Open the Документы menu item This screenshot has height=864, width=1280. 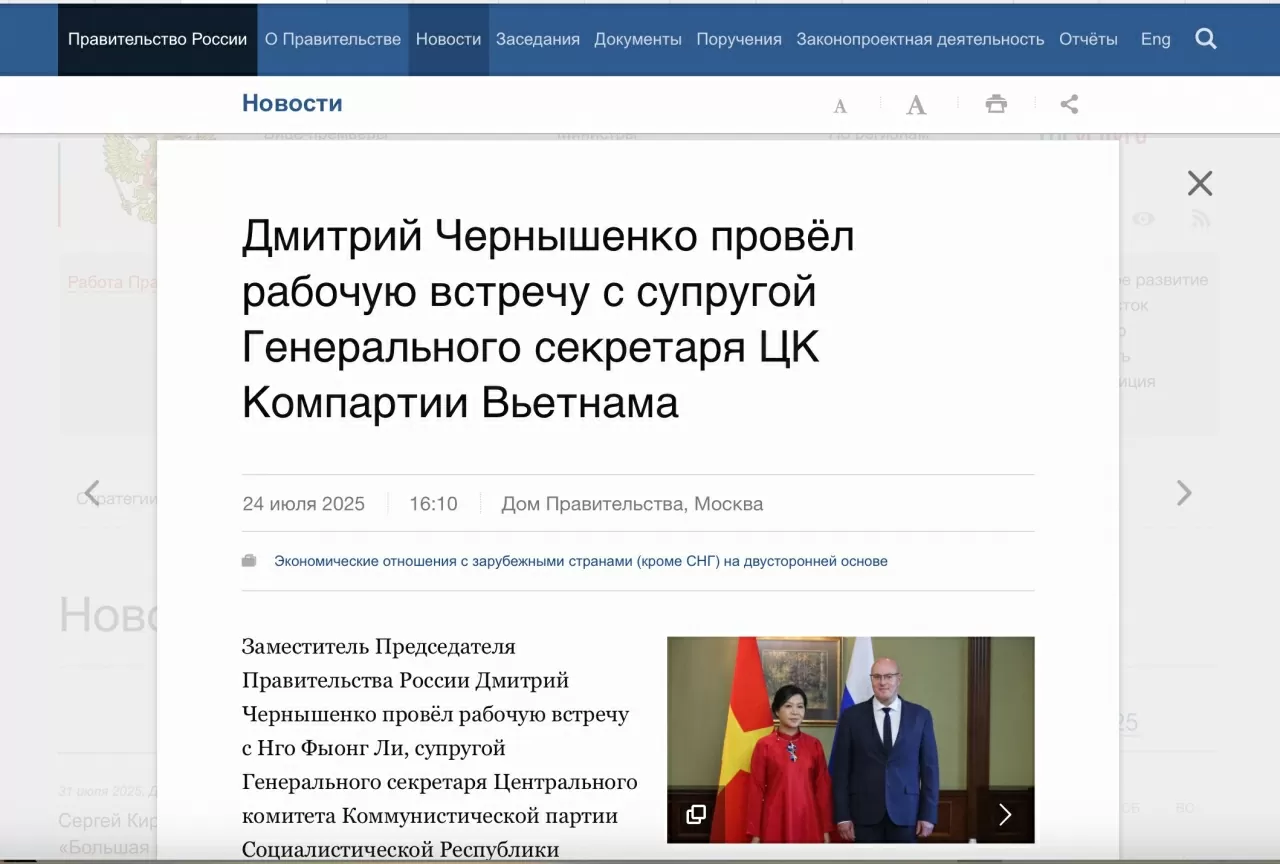[x=638, y=39]
